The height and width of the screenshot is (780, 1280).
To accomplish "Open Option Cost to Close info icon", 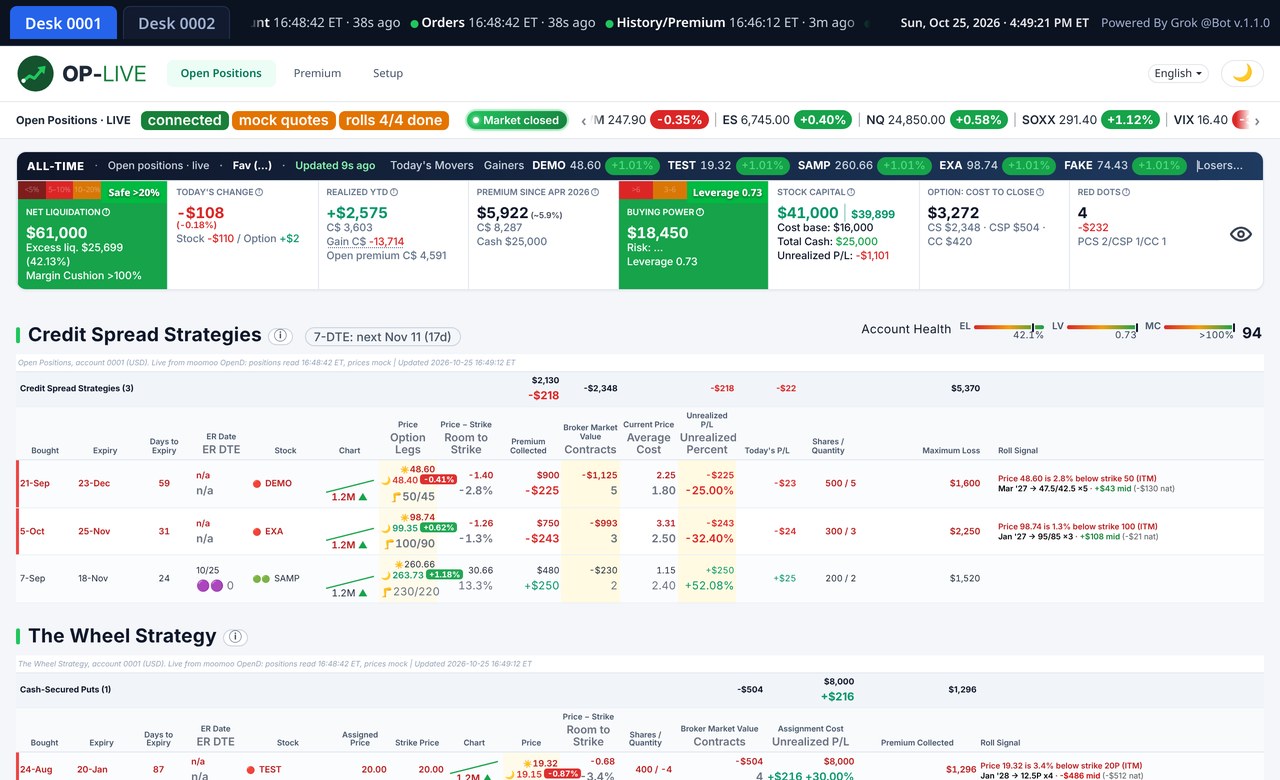I will 1041,192.
